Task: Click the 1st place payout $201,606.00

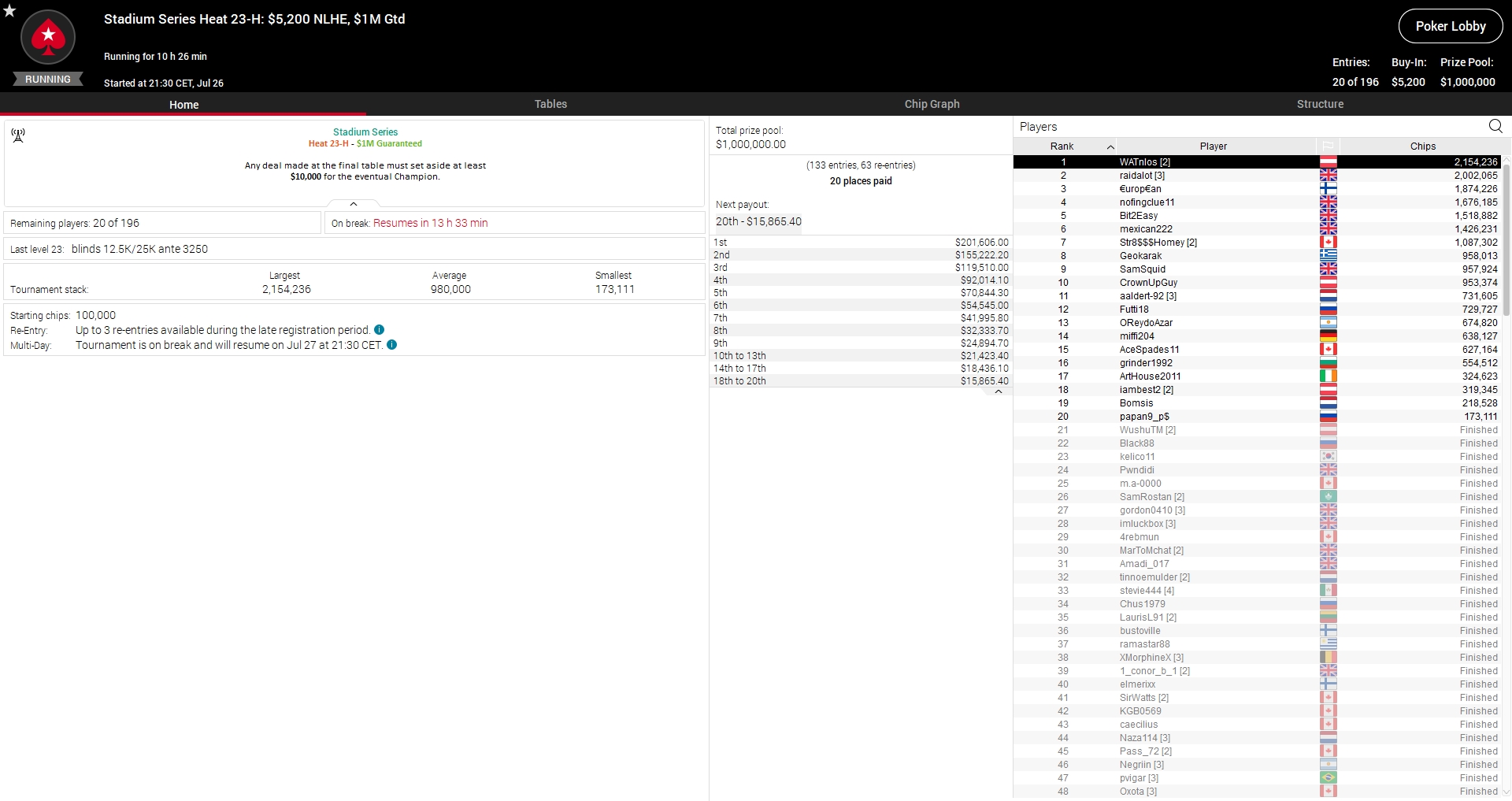Action: point(981,243)
